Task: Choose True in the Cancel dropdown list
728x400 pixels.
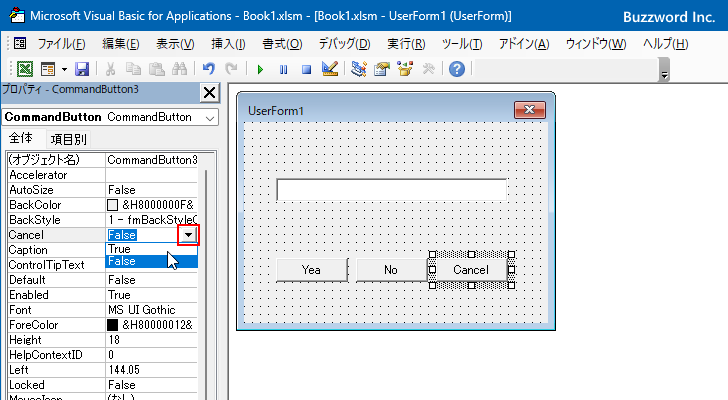Action: coord(152,249)
